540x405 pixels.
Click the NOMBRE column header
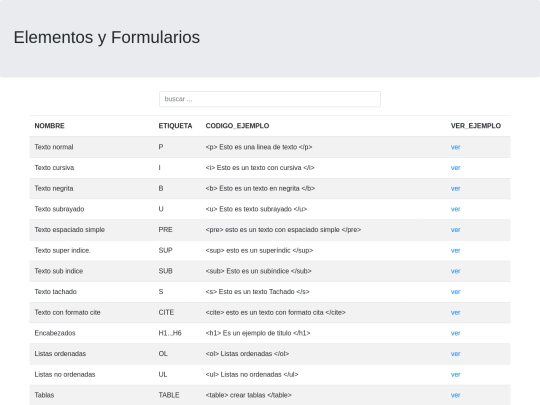tap(49, 126)
